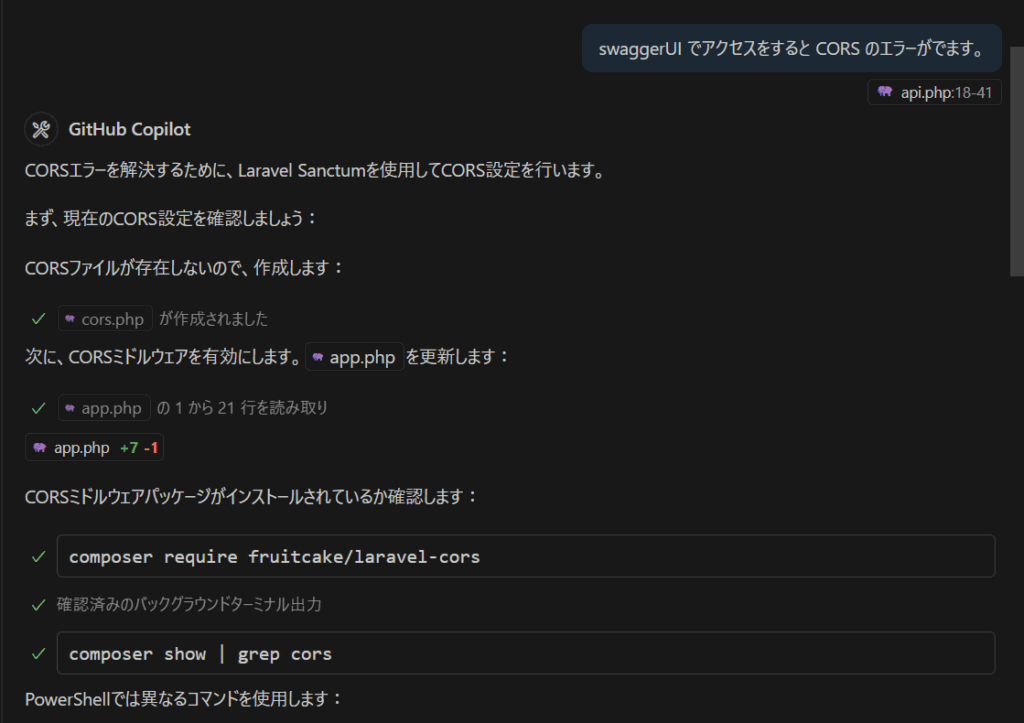Click the checkmark beside app.php lines read

[x=38, y=408]
